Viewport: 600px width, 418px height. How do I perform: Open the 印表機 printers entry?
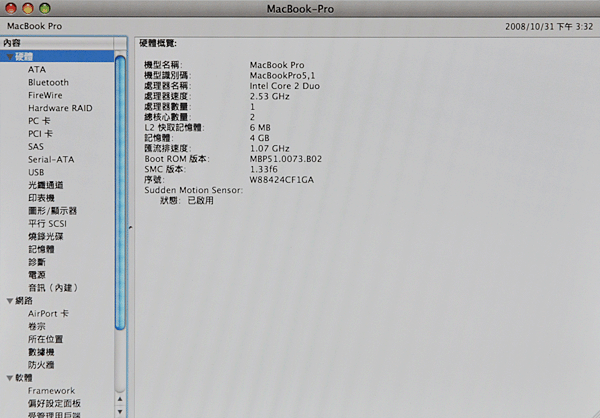(41, 198)
